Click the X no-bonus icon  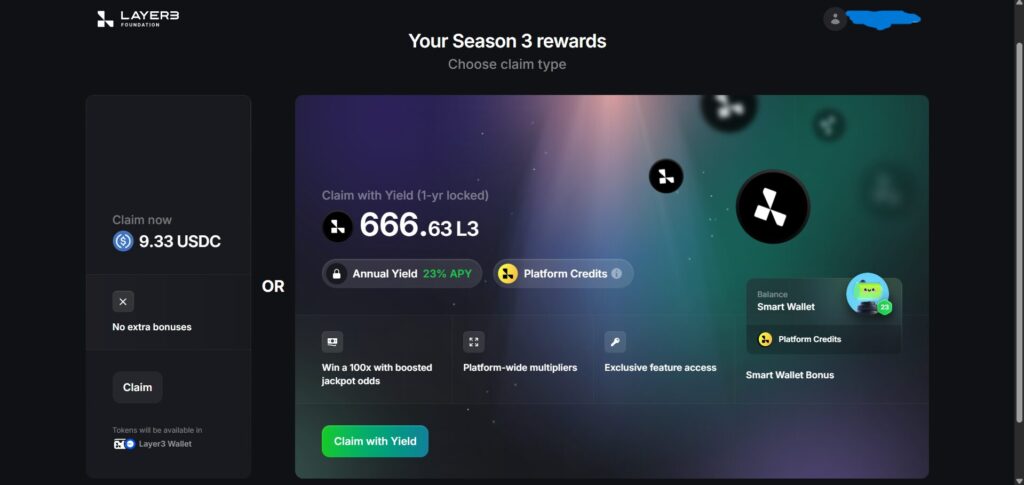[x=123, y=302]
